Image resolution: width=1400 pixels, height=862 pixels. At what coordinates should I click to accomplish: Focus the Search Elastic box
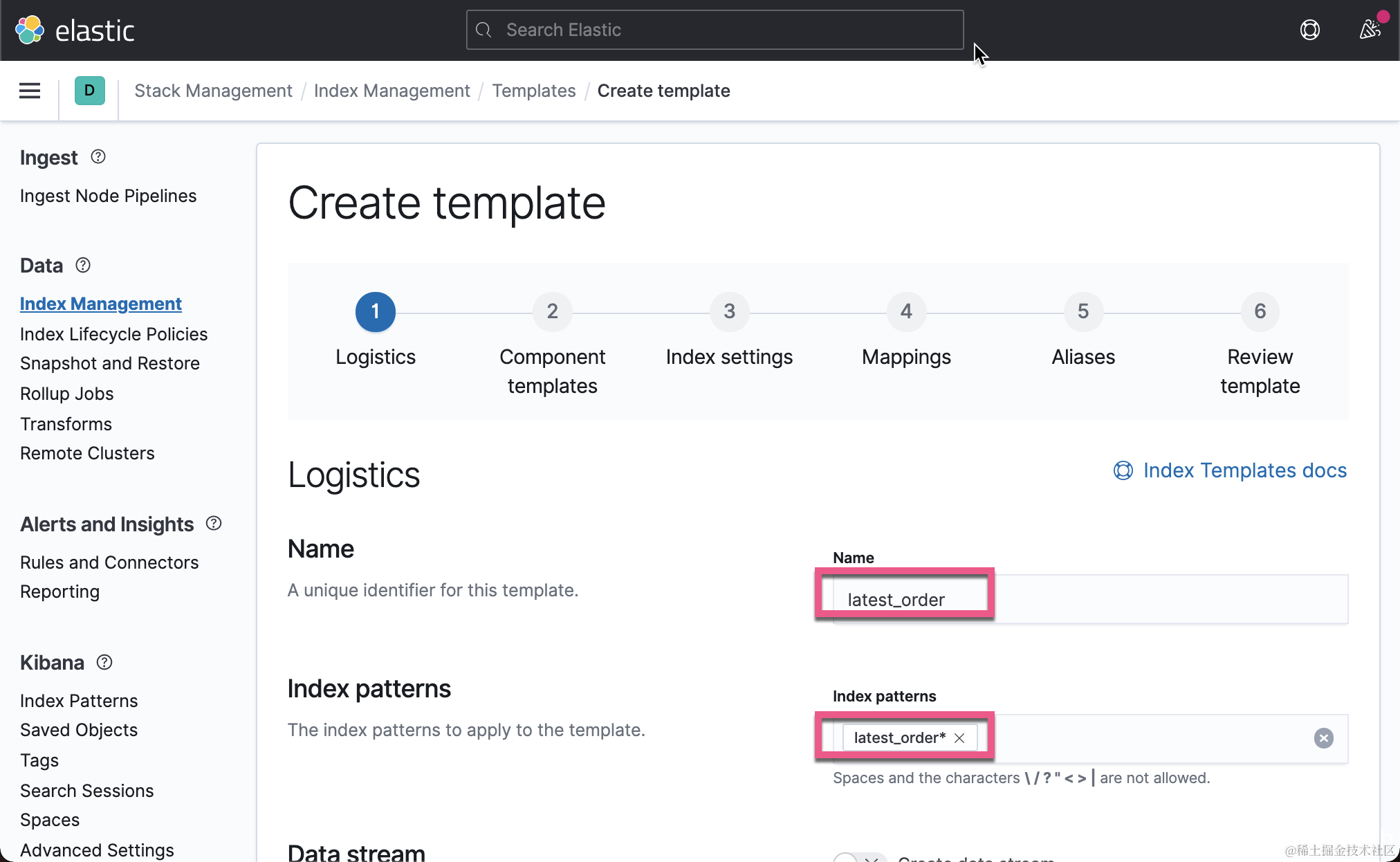point(715,30)
